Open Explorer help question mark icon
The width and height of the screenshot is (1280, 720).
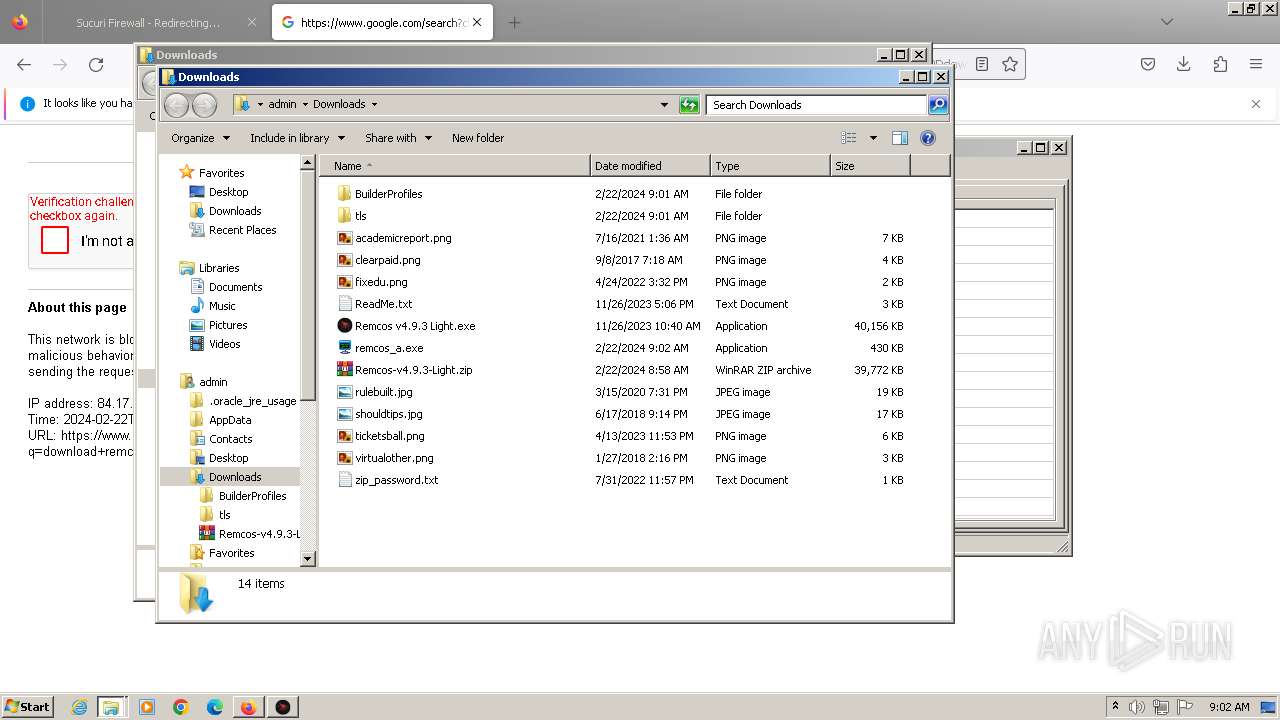click(x=928, y=138)
